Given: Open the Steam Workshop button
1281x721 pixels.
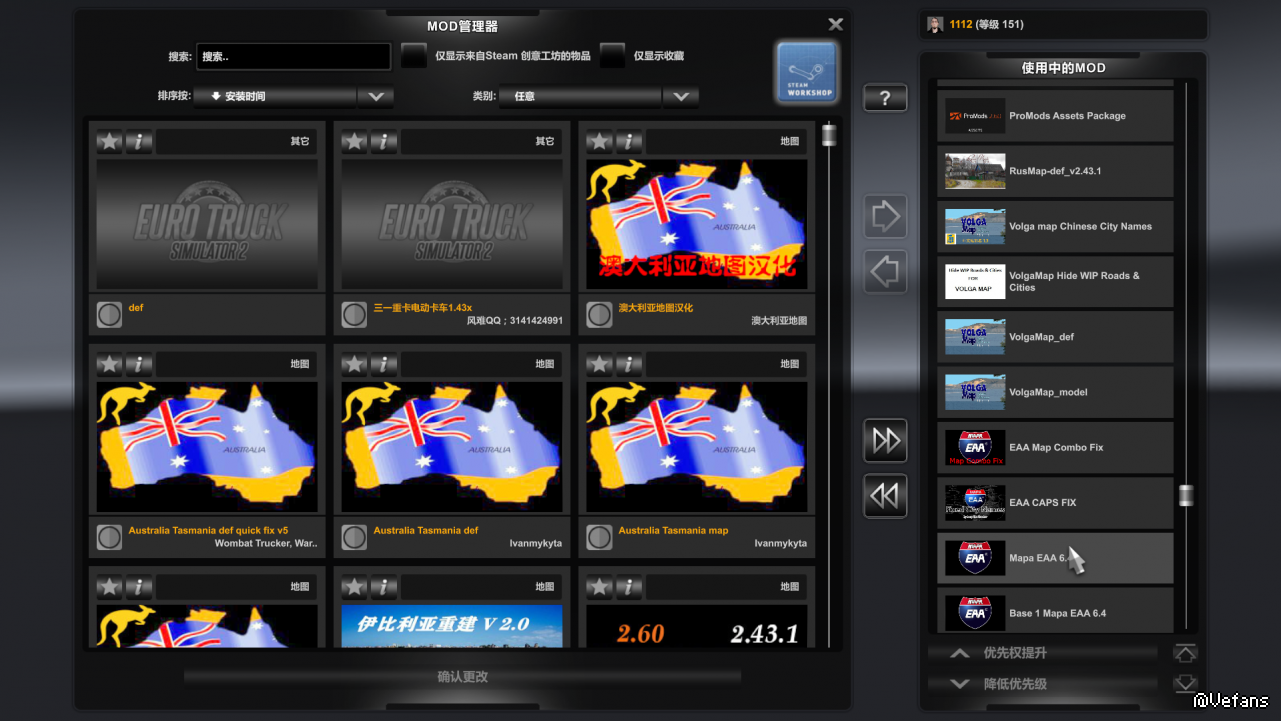Looking at the screenshot, I should coord(807,72).
